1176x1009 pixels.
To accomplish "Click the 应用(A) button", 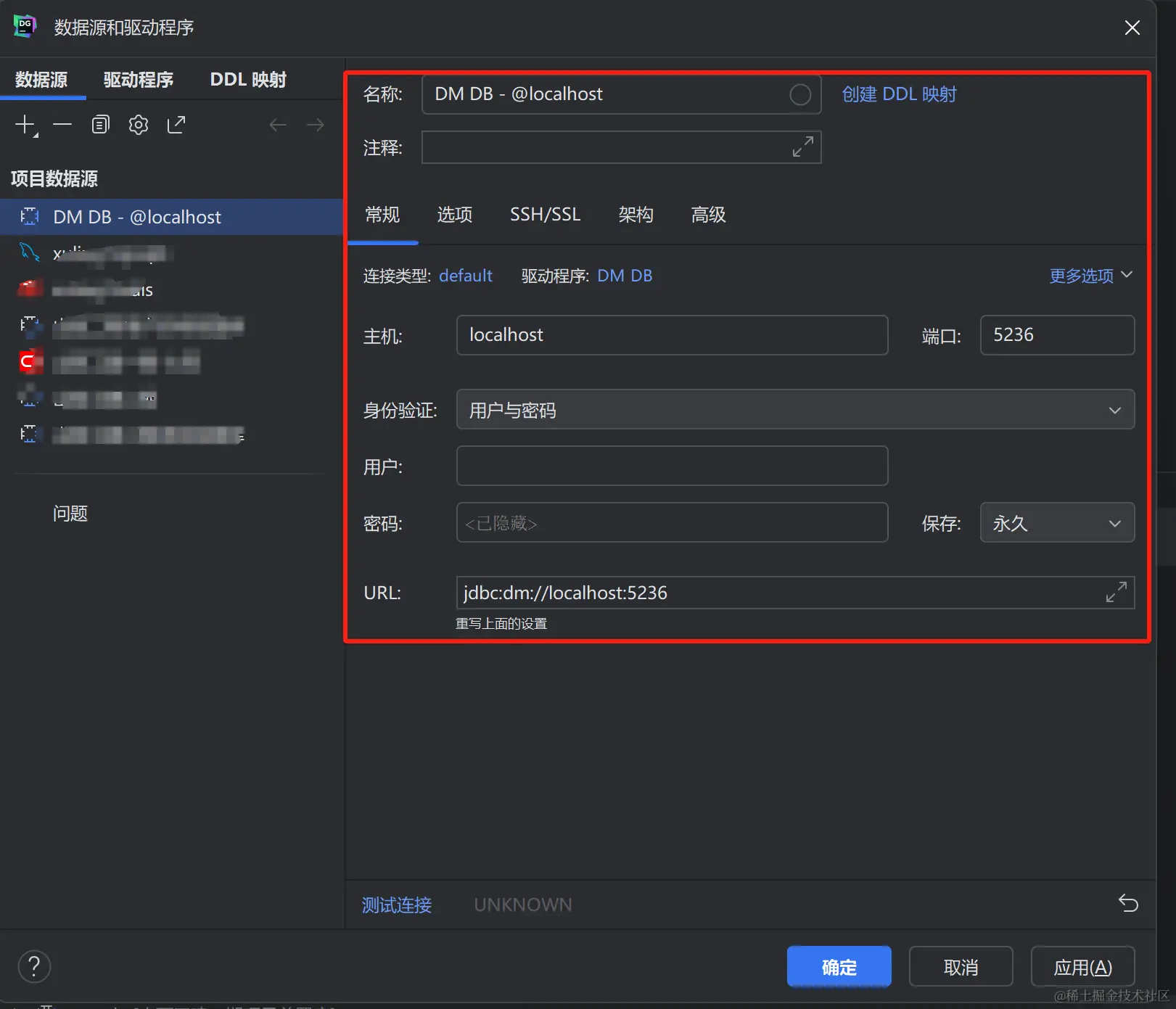I will click(x=1083, y=966).
